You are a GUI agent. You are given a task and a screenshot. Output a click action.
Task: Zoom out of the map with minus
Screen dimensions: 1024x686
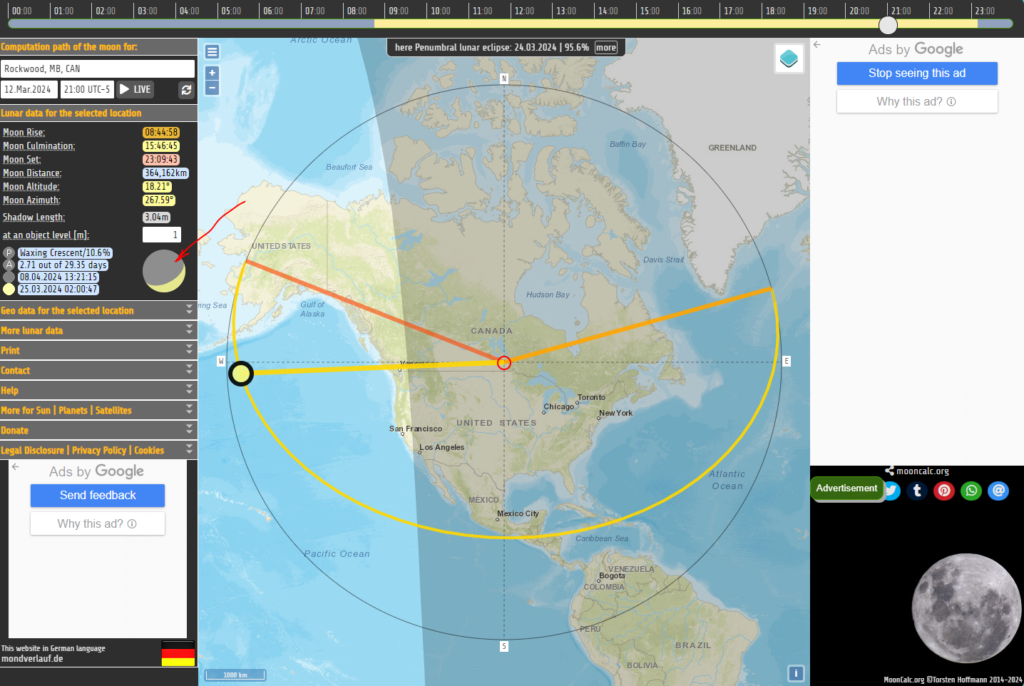[212, 88]
